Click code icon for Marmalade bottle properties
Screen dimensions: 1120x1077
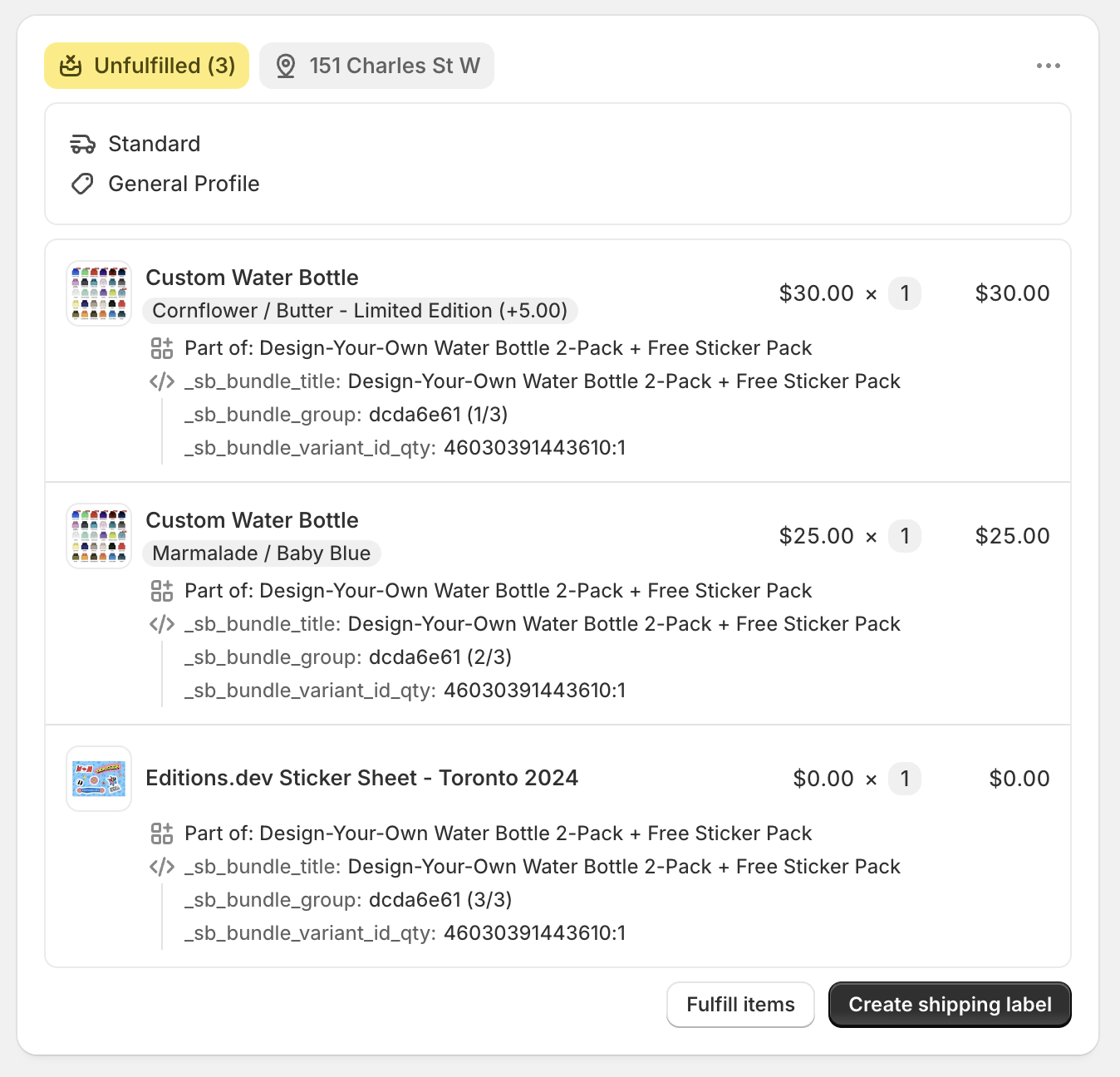coord(162,624)
